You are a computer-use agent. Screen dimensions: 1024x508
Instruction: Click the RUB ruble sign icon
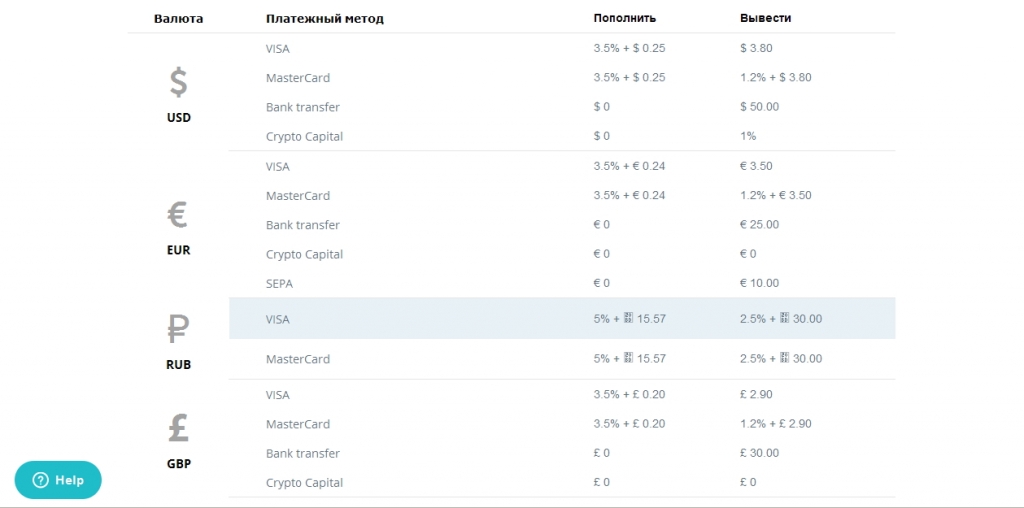178,329
